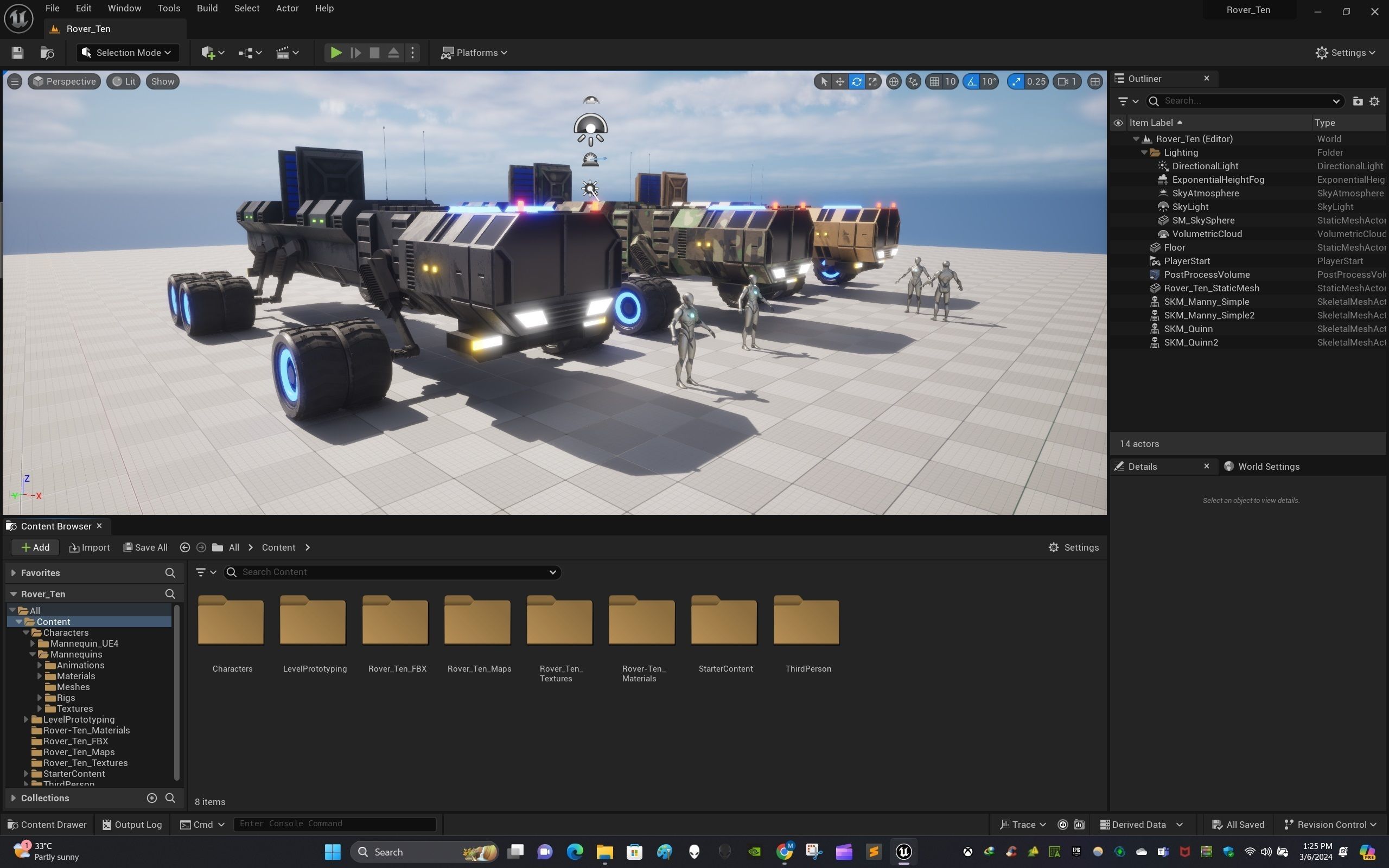This screenshot has width=1389, height=868.
Task: Play the level in editor
Action: coord(336,53)
